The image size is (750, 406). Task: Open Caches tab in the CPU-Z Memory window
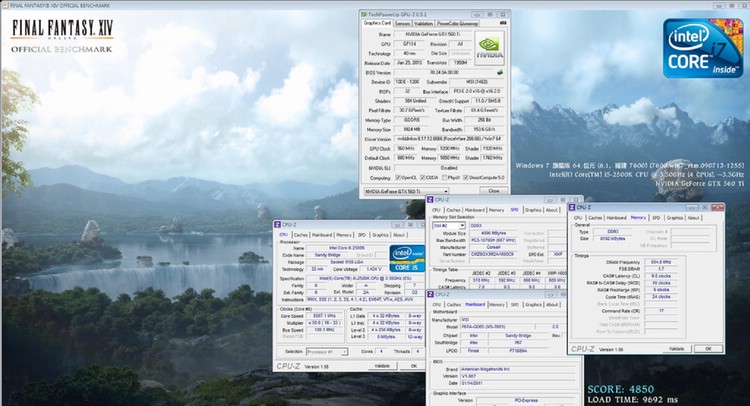596,218
